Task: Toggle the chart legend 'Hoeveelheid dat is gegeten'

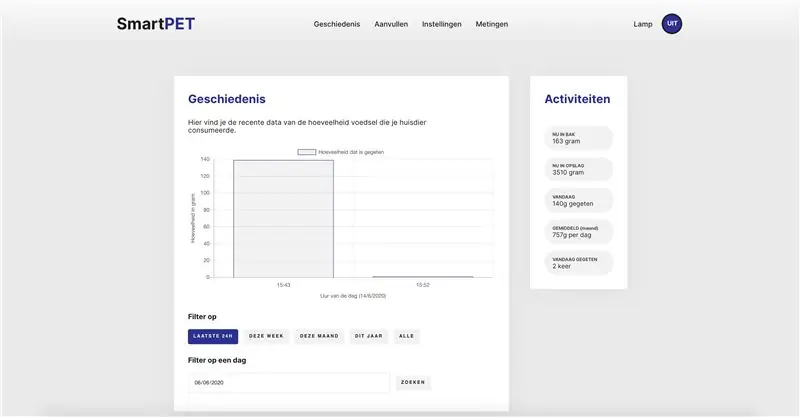Action: (341, 152)
